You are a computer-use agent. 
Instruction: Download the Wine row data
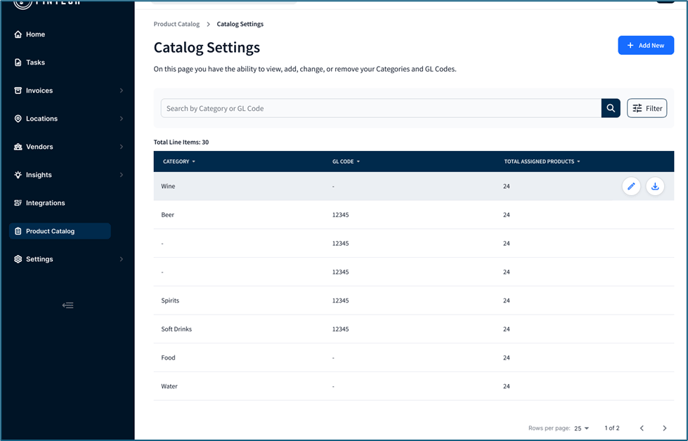coord(655,186)
